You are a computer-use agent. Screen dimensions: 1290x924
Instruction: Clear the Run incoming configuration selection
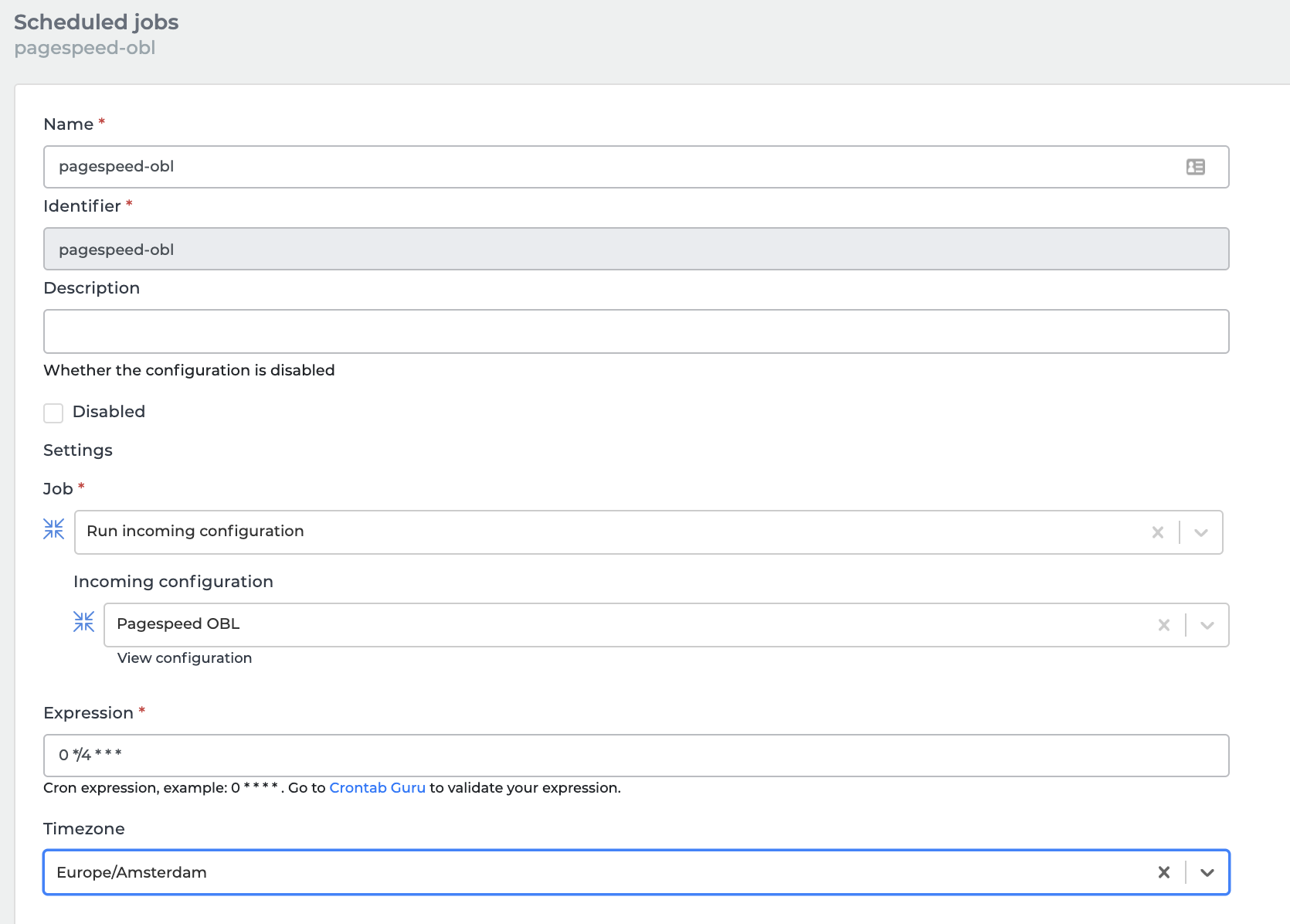[1157, 532]
